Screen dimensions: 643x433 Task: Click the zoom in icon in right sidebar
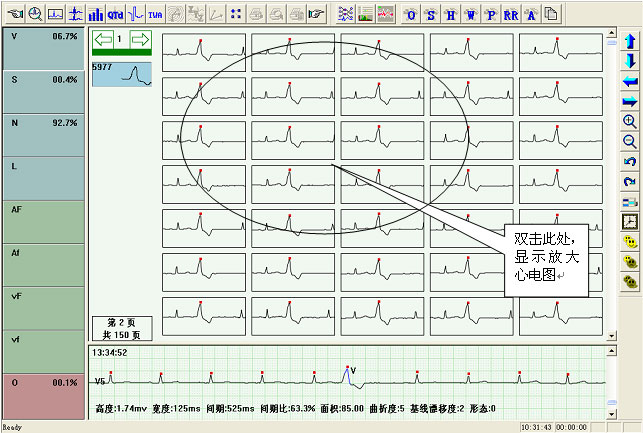point(630,121)
